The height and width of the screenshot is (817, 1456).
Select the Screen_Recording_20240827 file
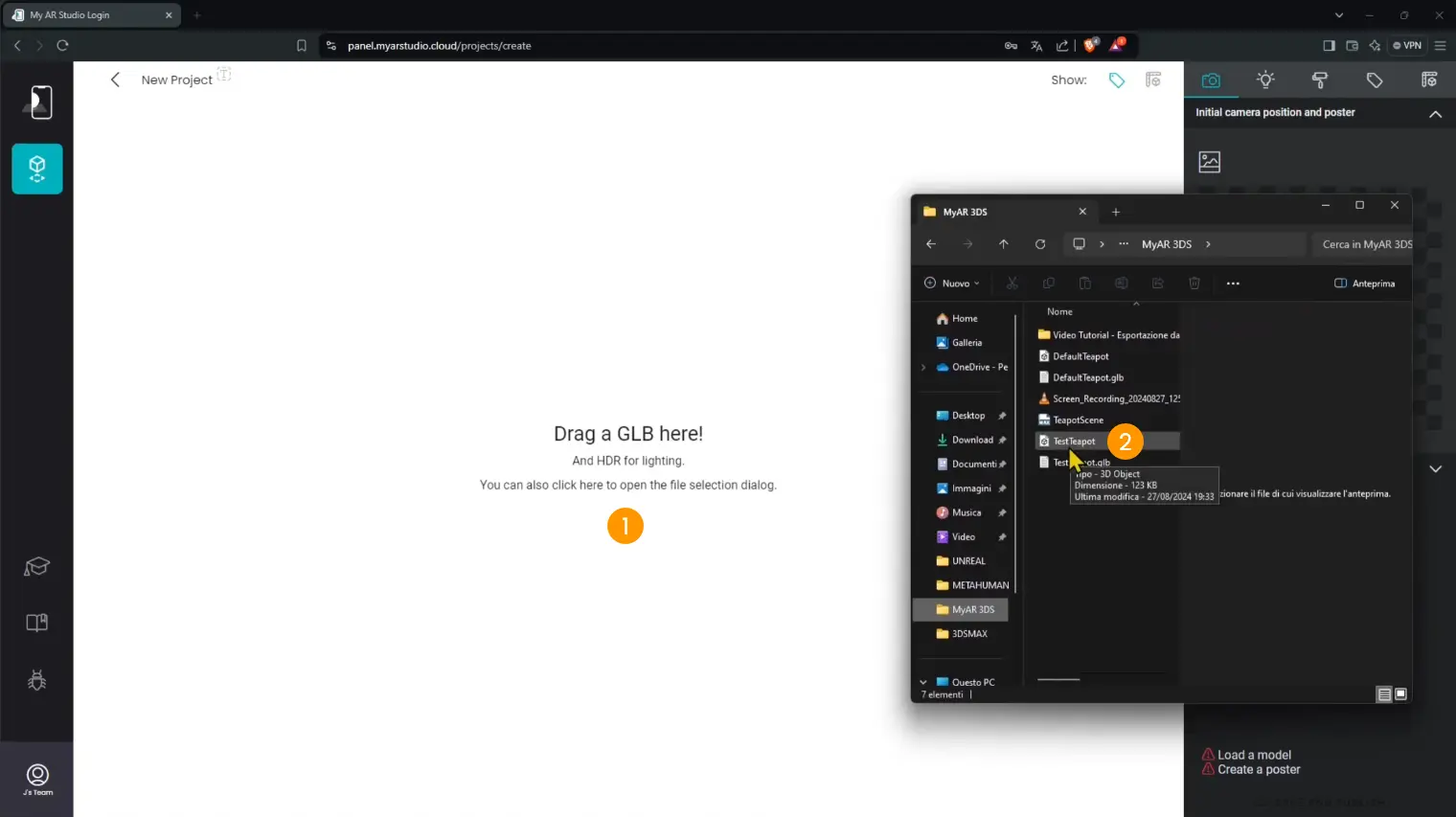[1108, 398]
